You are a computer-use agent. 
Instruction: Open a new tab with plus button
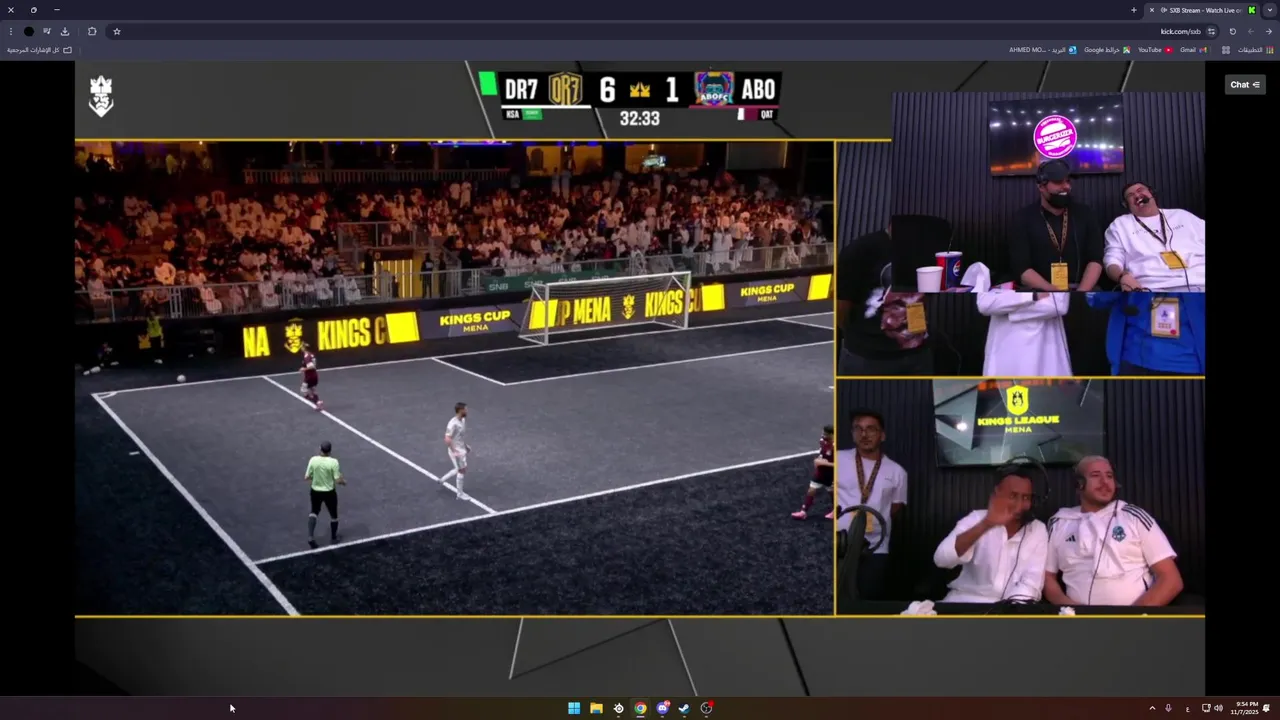point(1134,10)
